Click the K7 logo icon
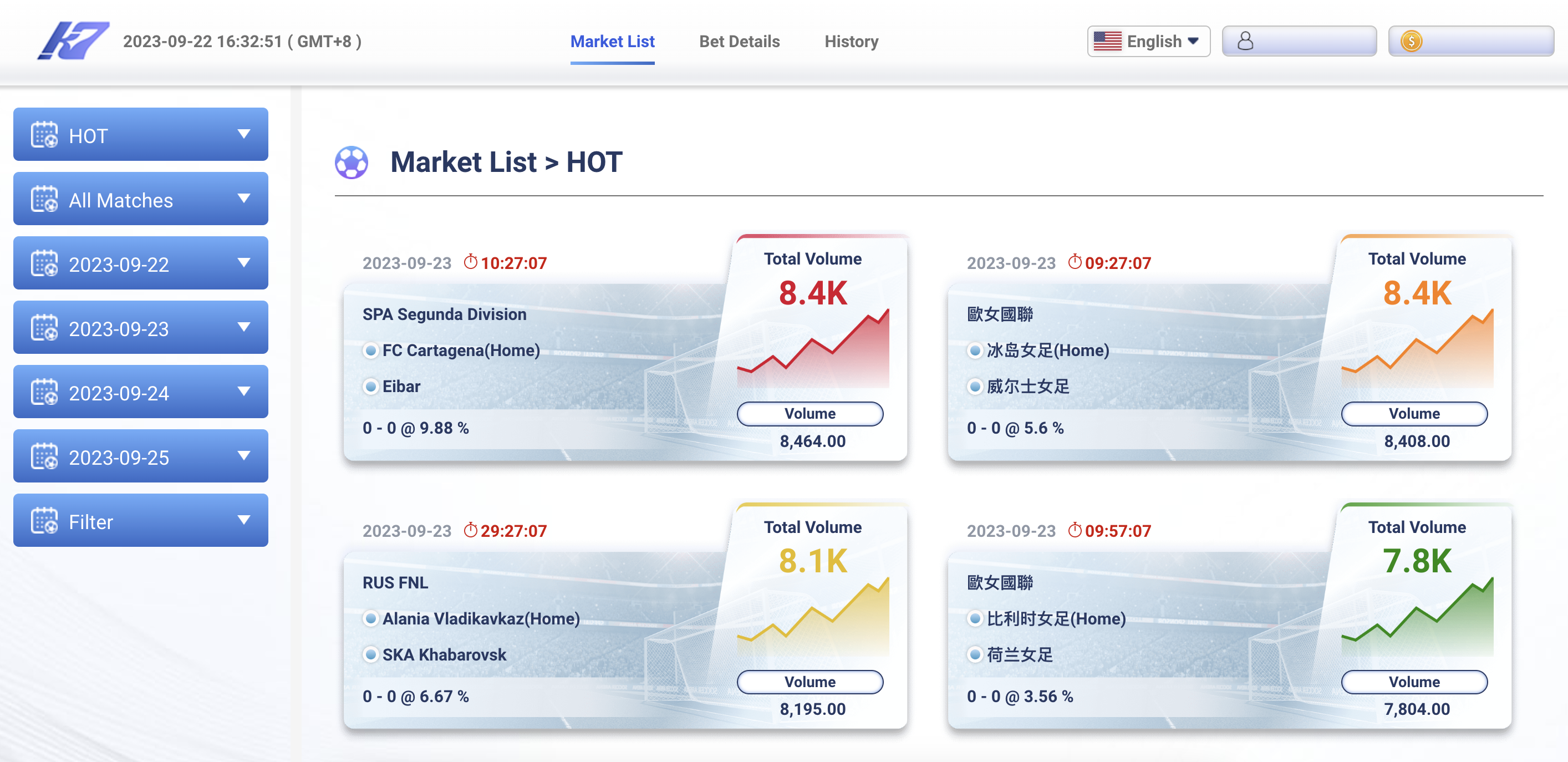 tap(74, 40)
